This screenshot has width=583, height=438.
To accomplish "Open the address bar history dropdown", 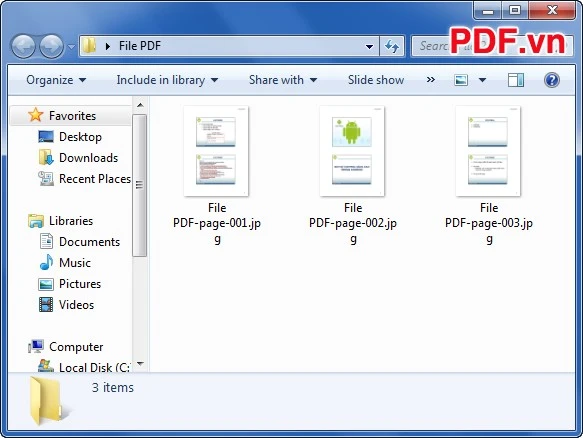I will (369, 47).
